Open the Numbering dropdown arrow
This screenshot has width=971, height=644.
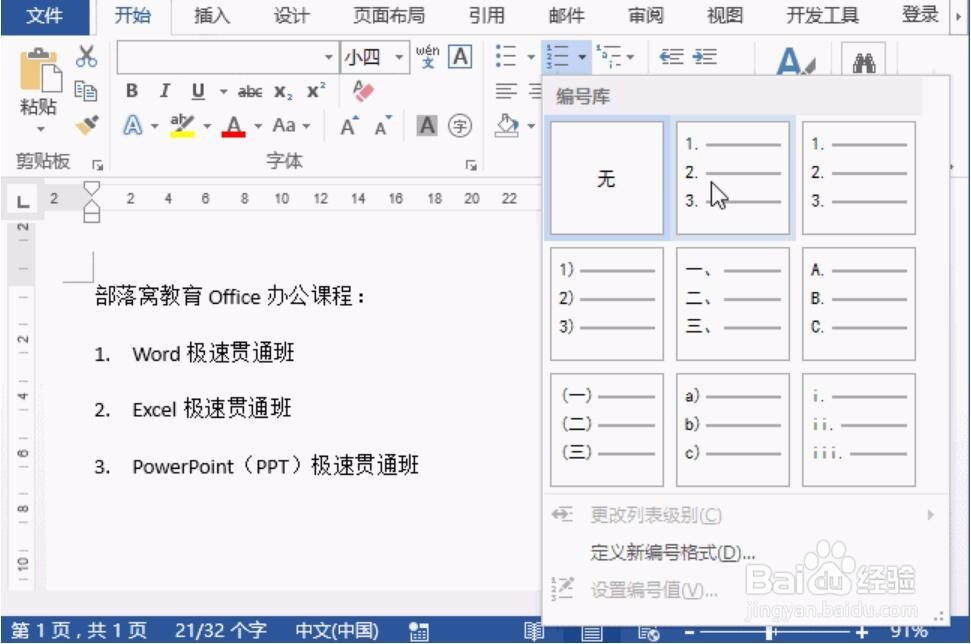coord(582,57)
